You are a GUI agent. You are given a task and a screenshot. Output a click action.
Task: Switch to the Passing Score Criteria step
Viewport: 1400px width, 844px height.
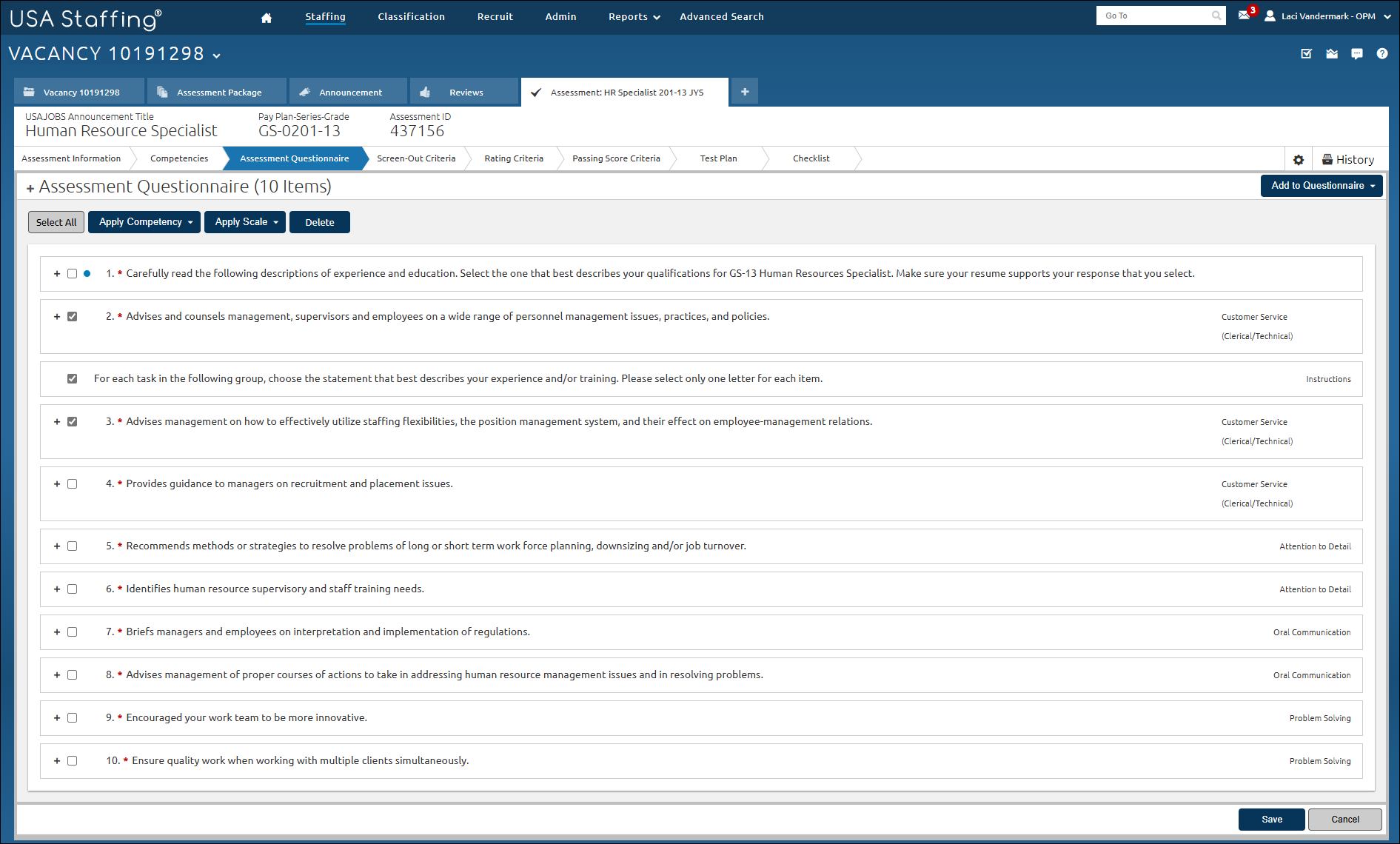616,158
